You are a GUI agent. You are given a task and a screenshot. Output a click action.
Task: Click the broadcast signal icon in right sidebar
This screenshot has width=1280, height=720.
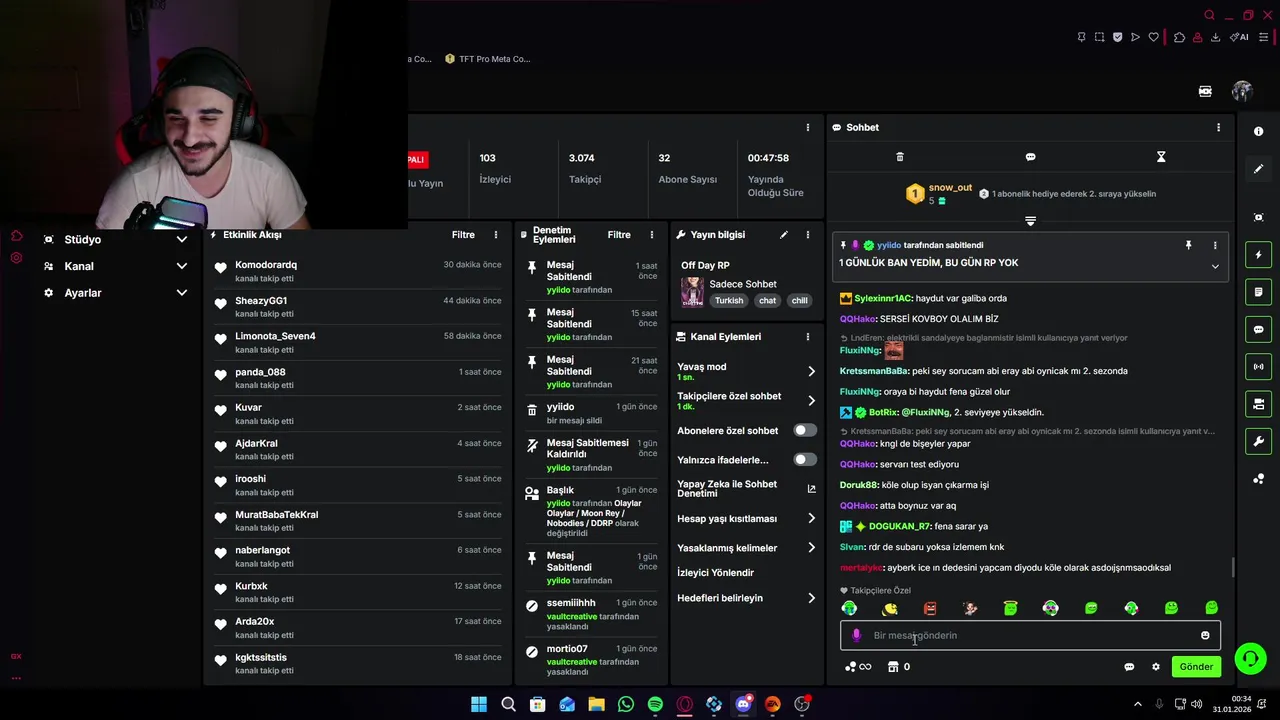point(1258,366)
